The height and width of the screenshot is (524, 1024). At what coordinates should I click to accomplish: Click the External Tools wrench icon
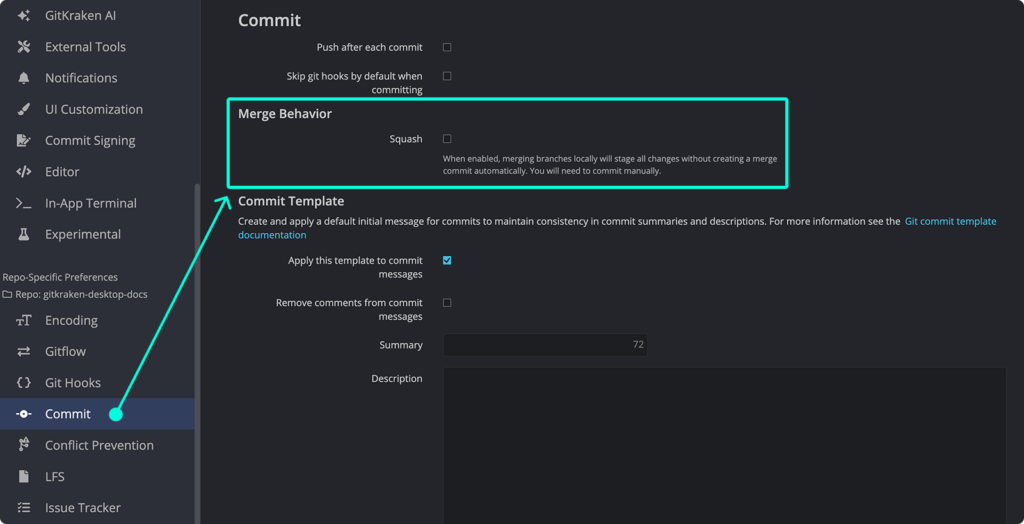(24, 46)
